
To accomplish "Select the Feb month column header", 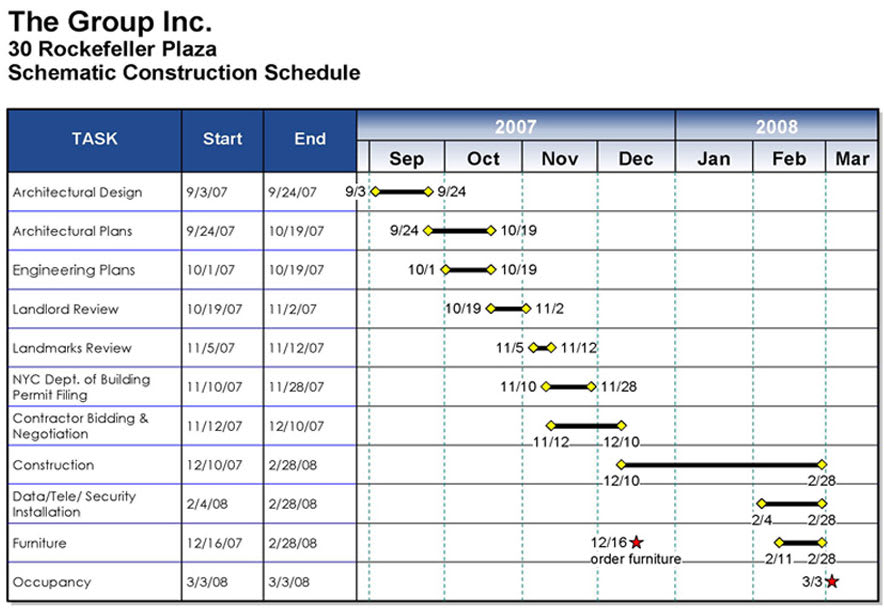I will click(789, 158).
